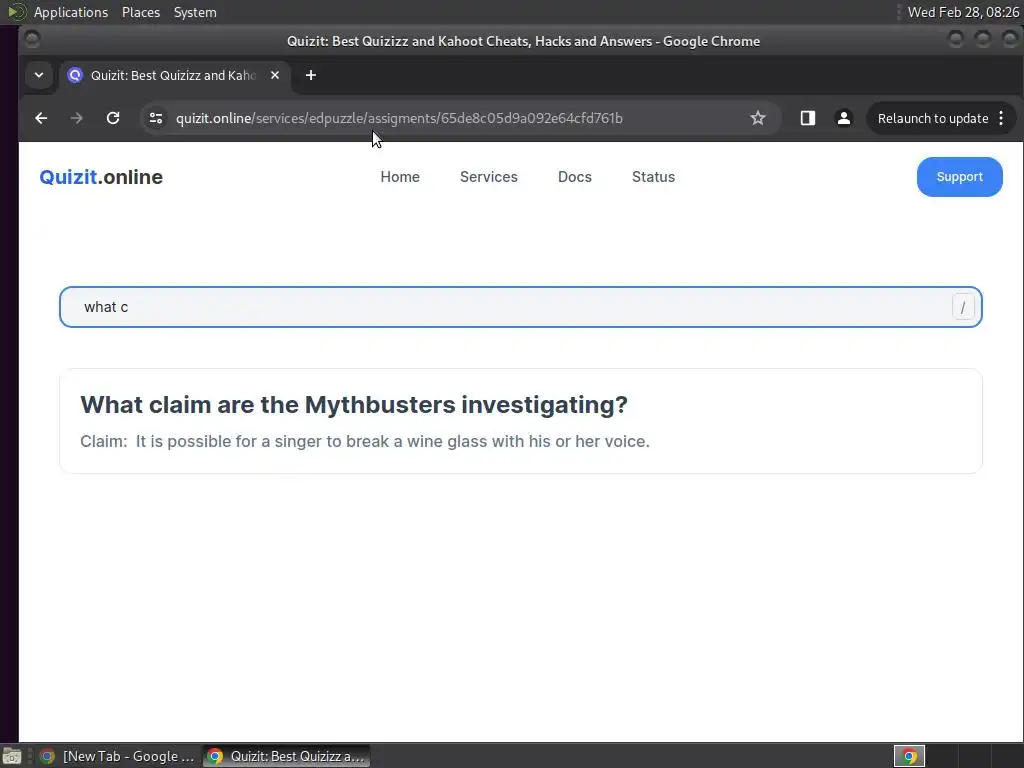Viewport: 1024px width, 768px height.
Task: Expand the tab search dropdown arrow
Action: [39, 75]
